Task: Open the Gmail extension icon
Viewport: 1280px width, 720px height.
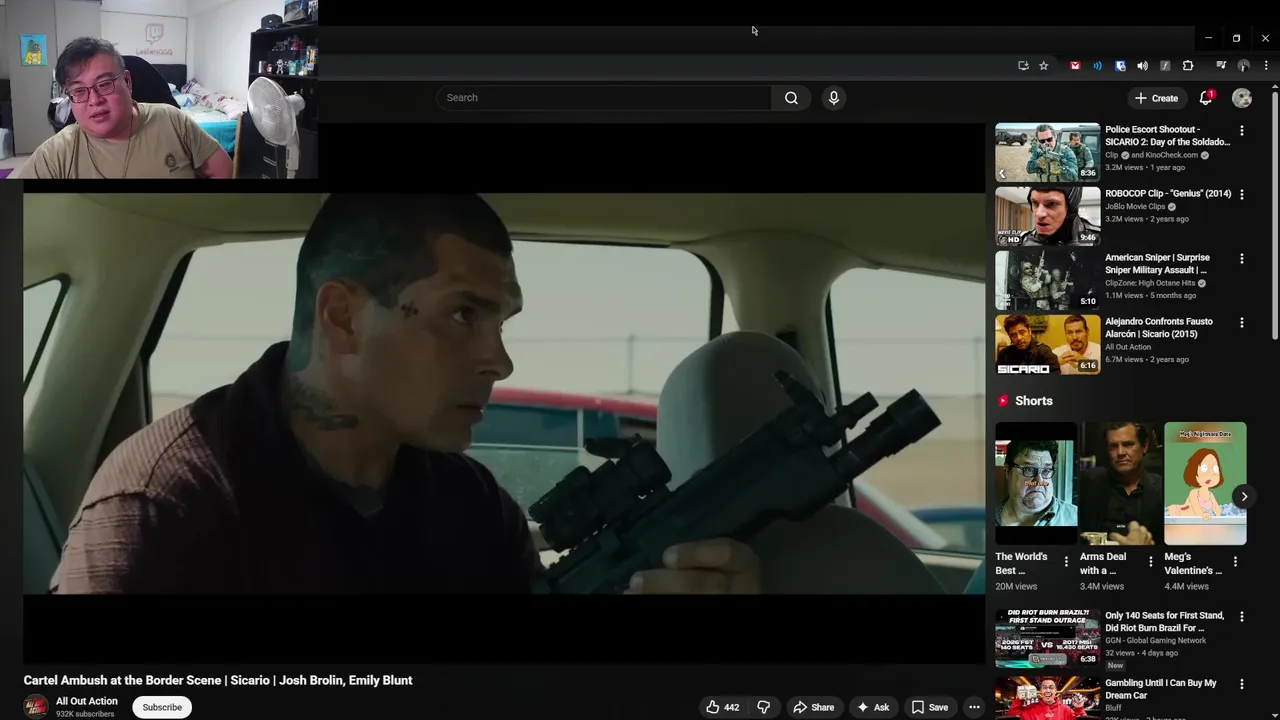Action: point(1075,66)
